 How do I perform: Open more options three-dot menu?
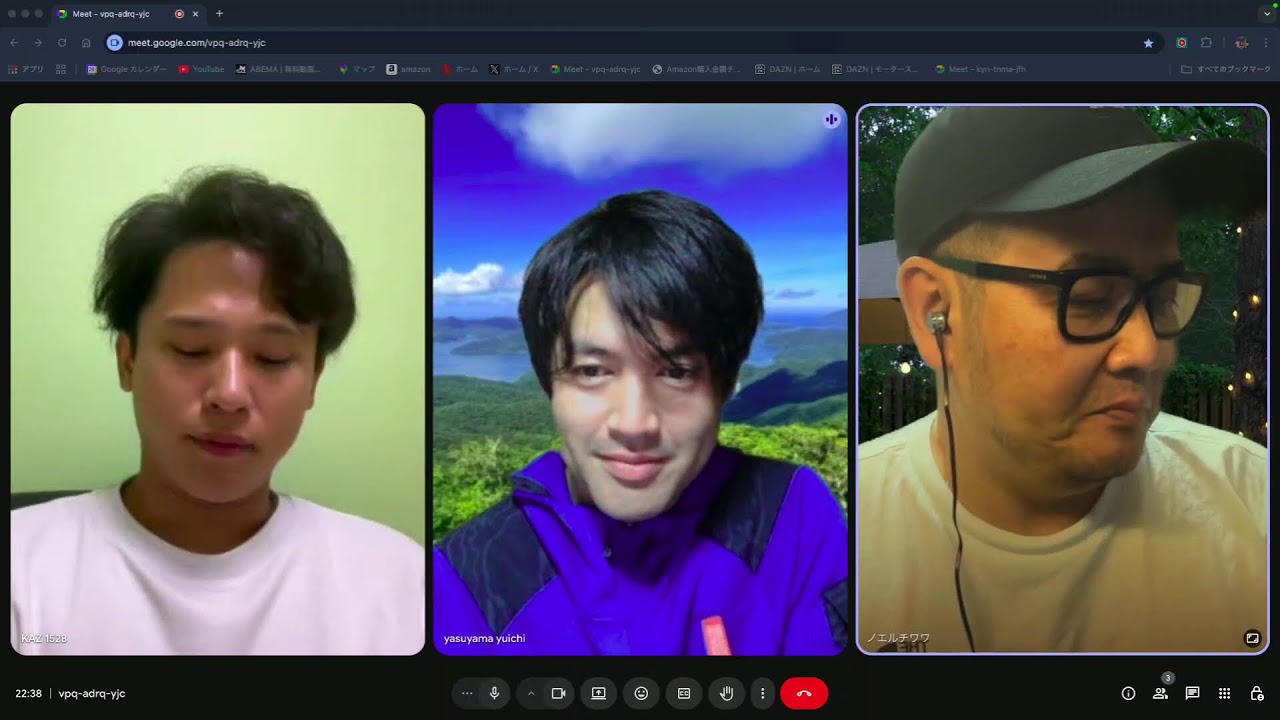click(x=762, y=693)
